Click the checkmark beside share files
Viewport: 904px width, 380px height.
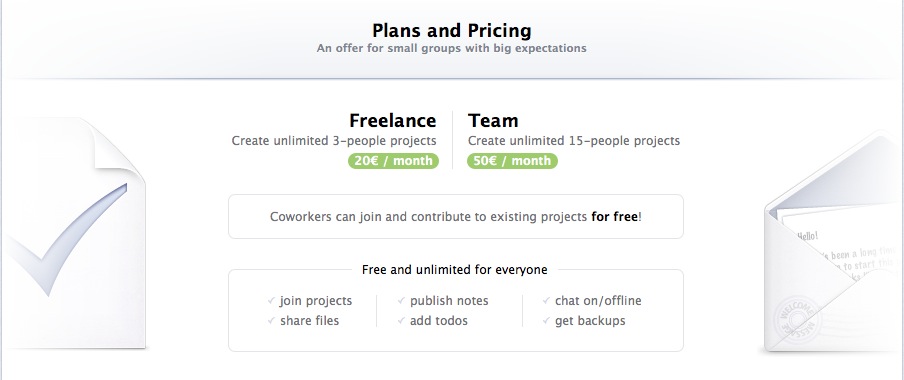(272, 321)
